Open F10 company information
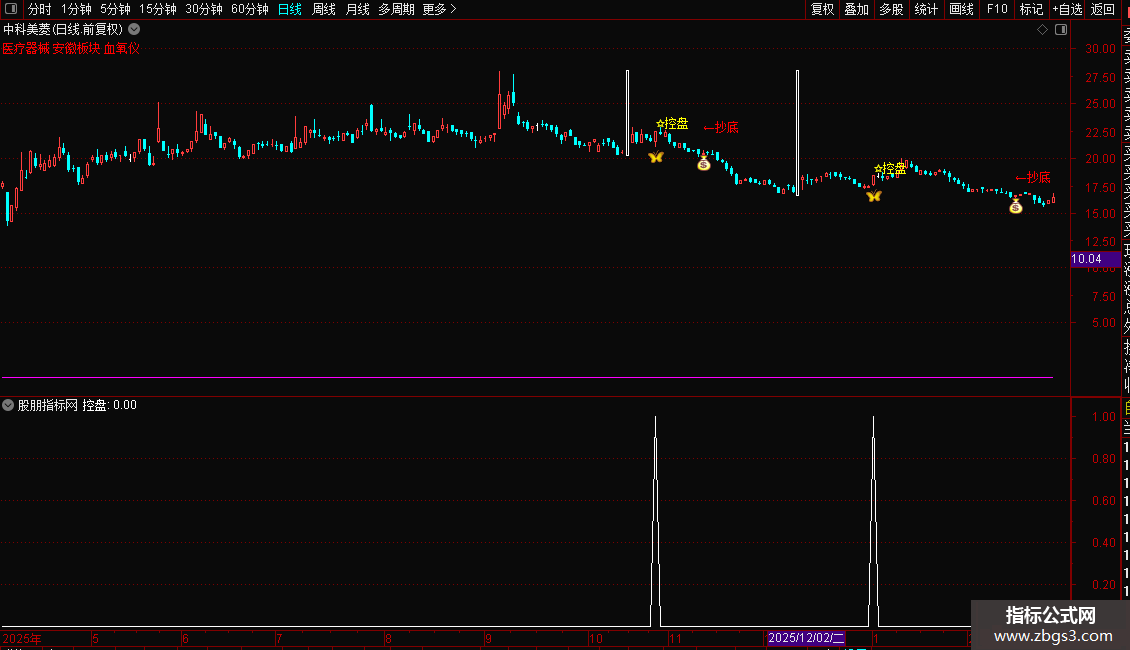The width and height of the screenshot is (1130, 650). (997, 9)
